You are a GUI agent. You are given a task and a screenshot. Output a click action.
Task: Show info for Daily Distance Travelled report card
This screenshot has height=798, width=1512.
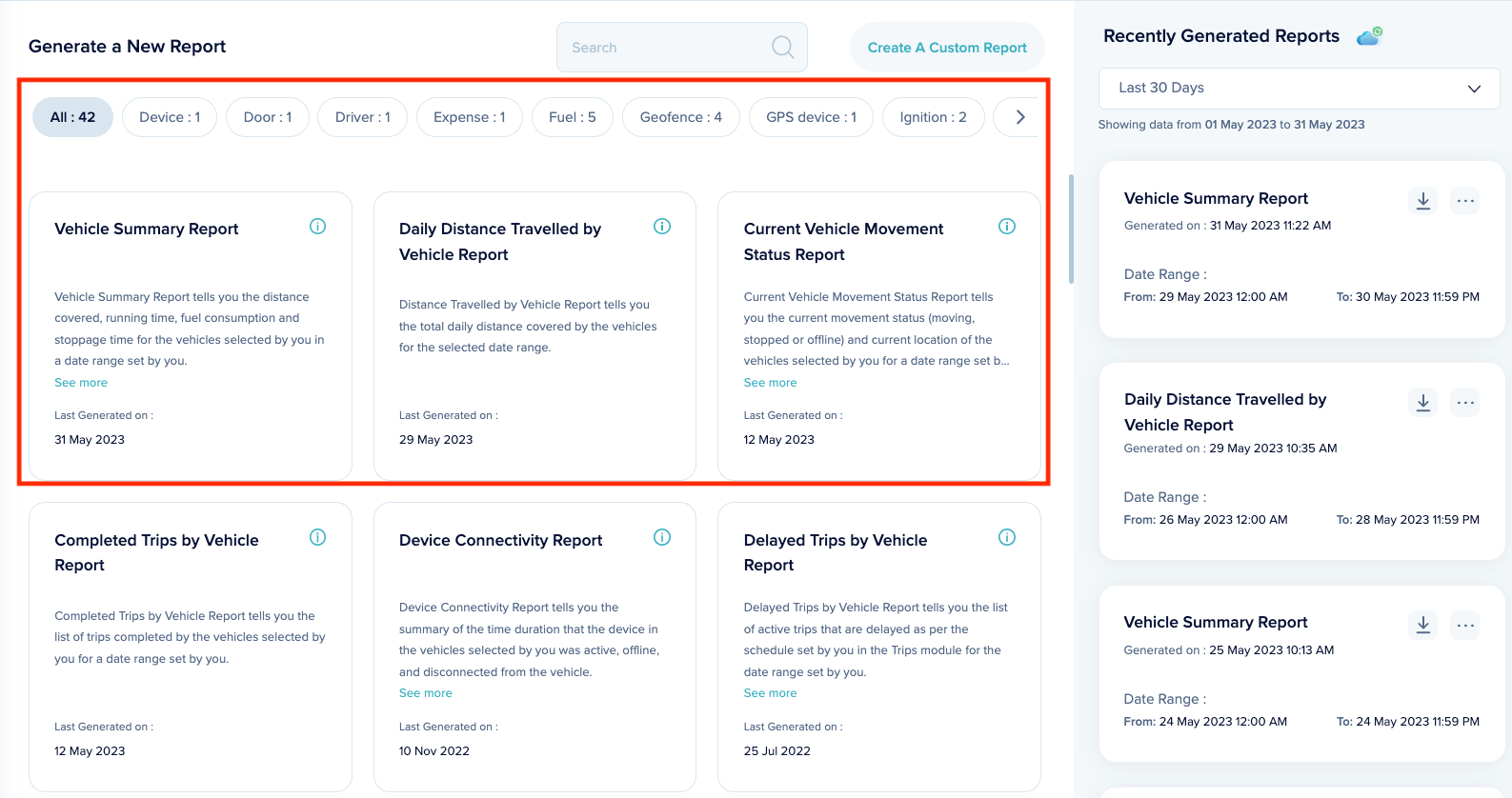click(x=662, y=227)
